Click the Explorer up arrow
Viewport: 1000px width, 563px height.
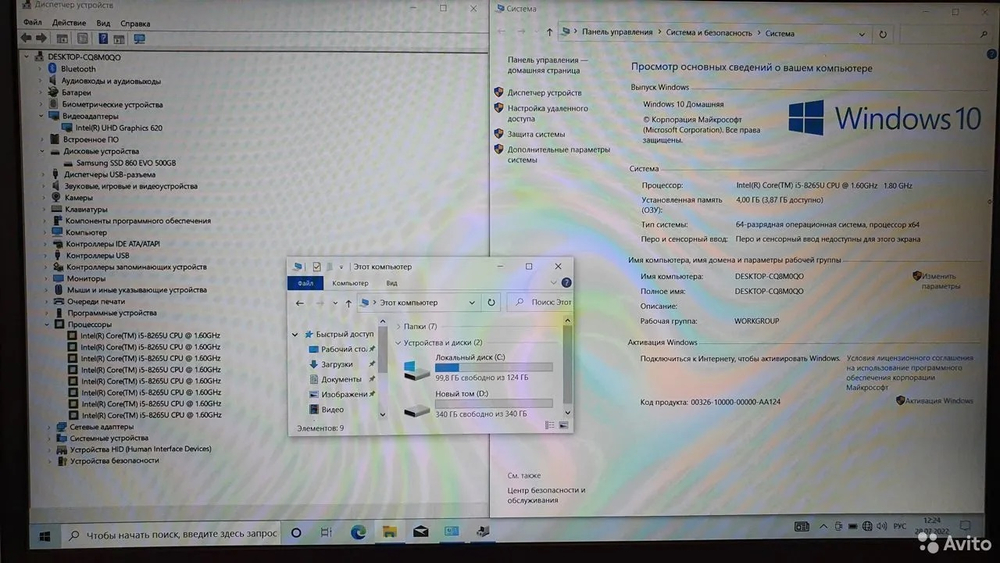coord(348,303)
